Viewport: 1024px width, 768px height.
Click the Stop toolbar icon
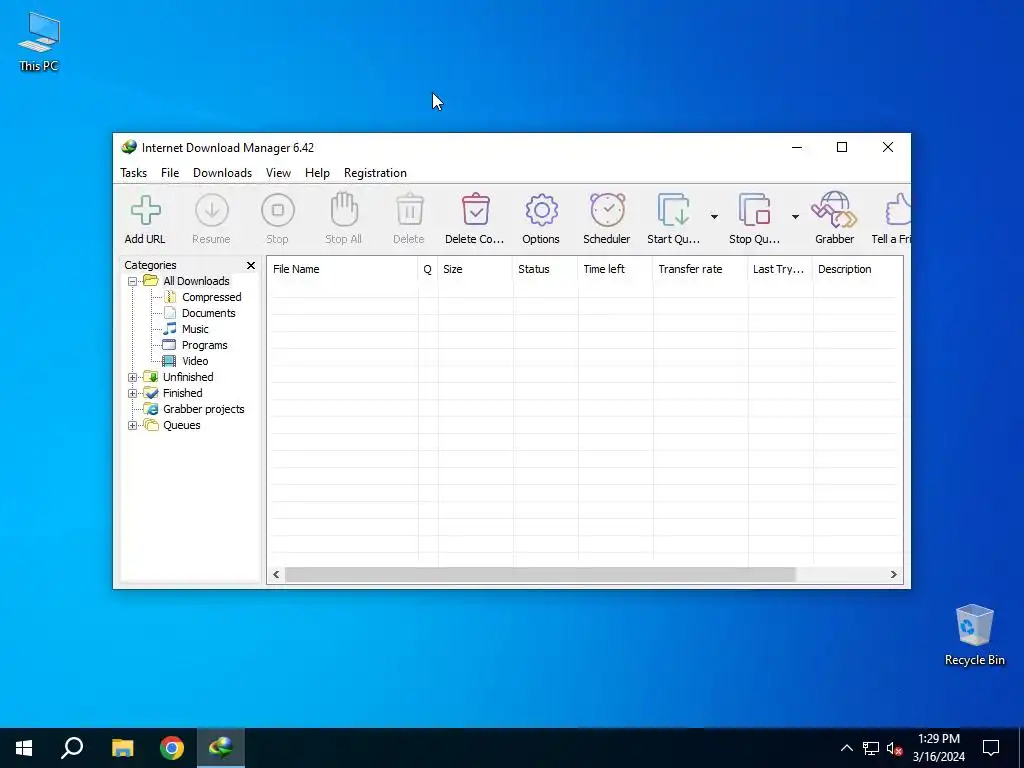(x=278, y=210)
